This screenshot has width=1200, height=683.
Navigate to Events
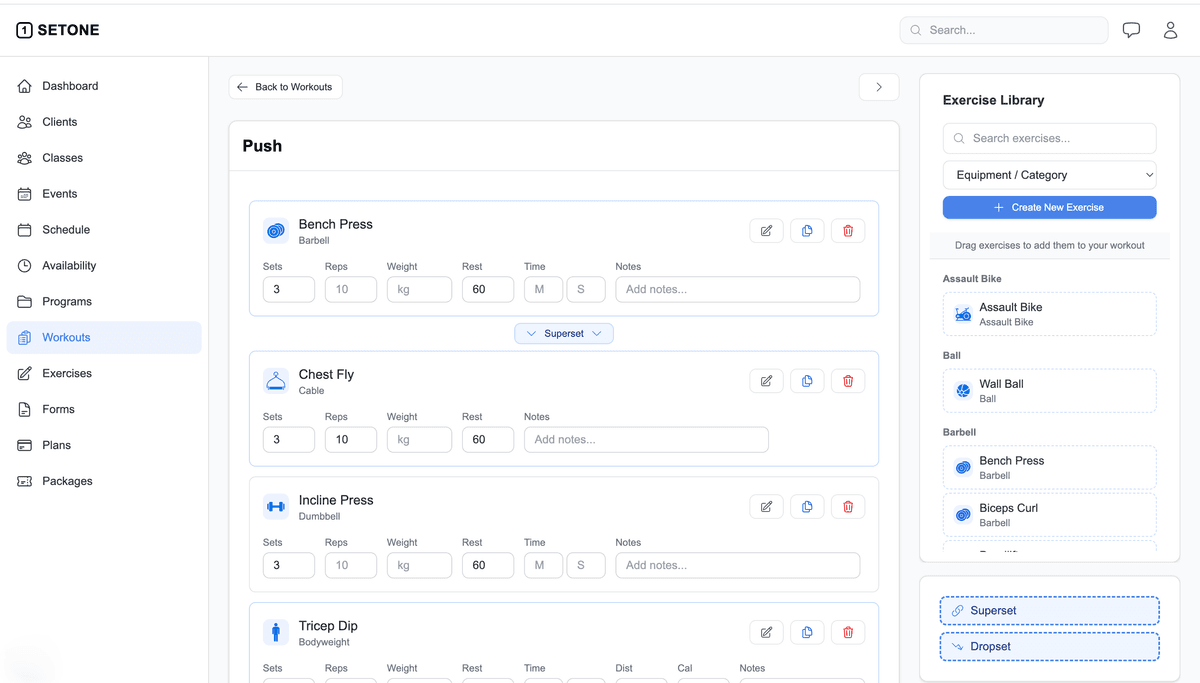pyautogui.click(x=104, y=194)
